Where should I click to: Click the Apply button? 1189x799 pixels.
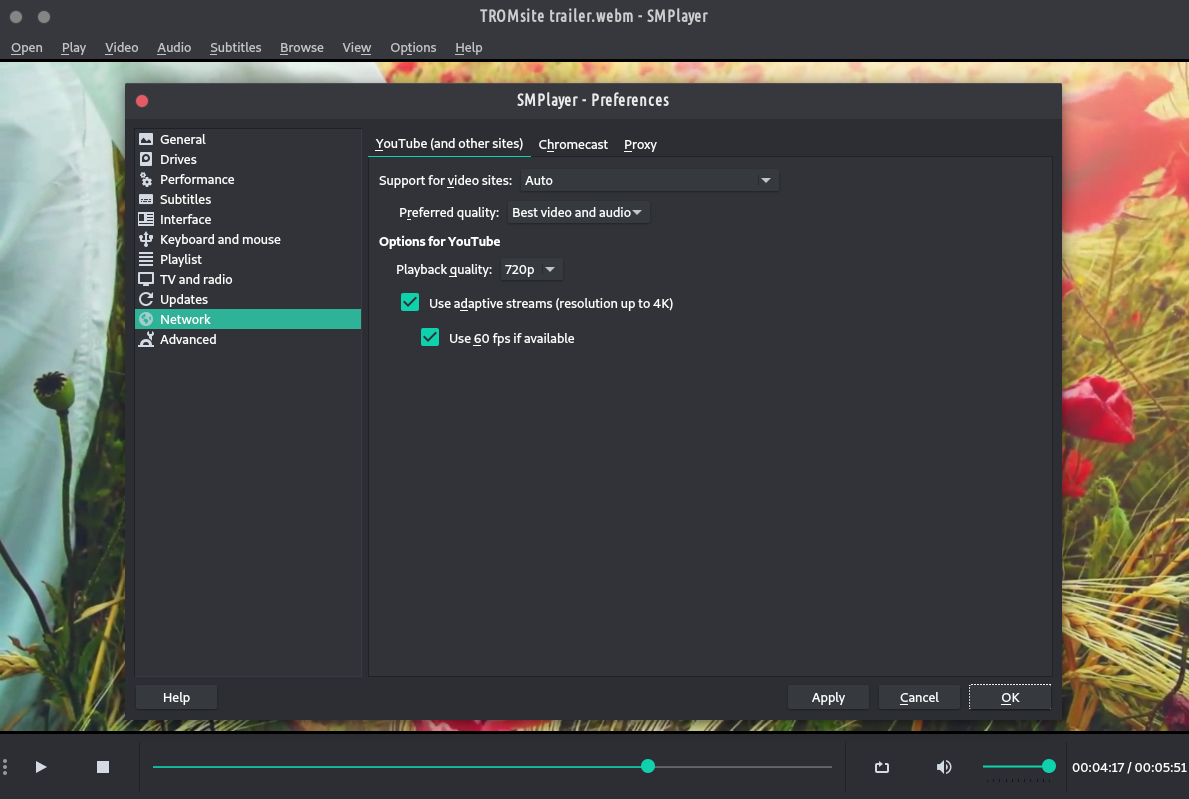tap(828, 698)
